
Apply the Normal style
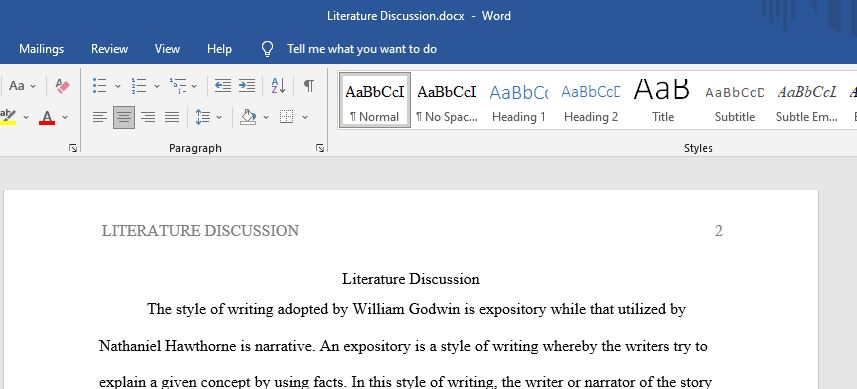[x=375, y=101]
